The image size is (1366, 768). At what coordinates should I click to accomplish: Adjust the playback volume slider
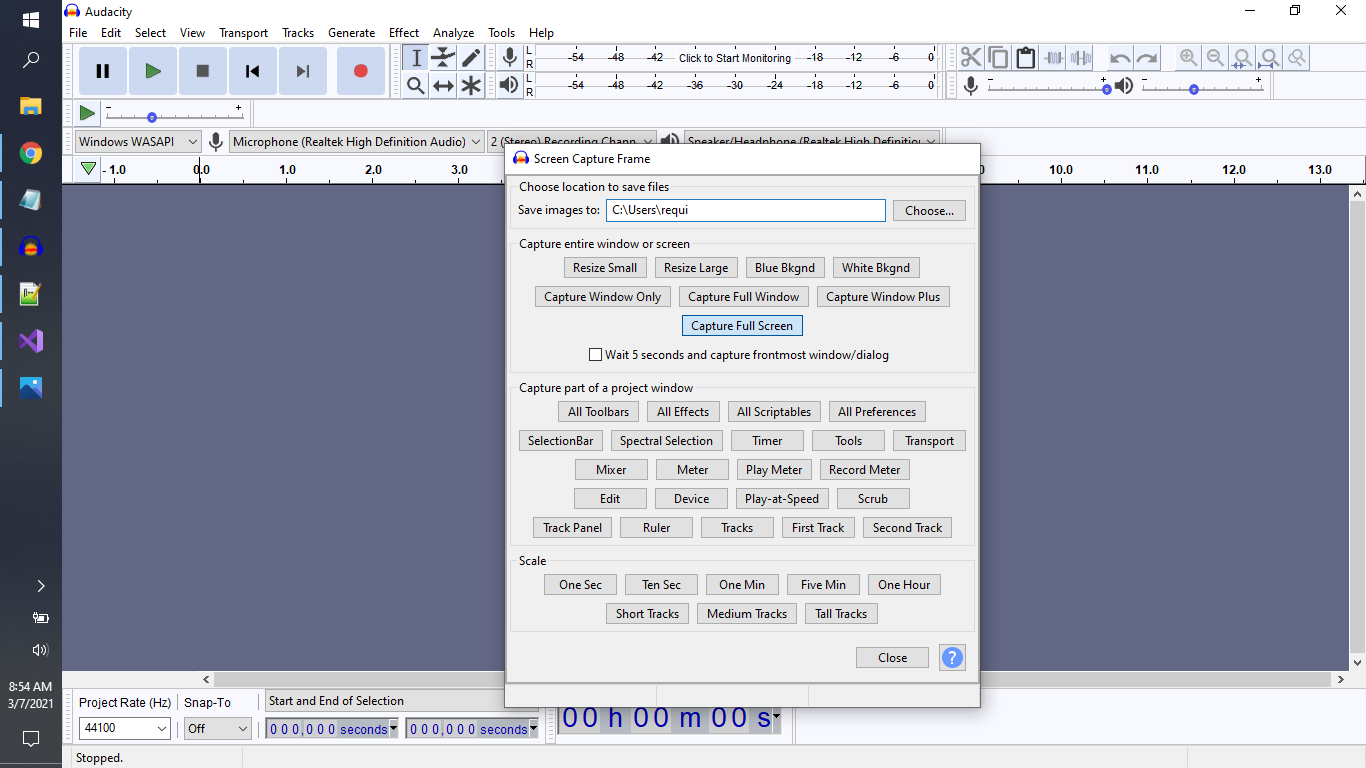click(x=1202, y=87)
